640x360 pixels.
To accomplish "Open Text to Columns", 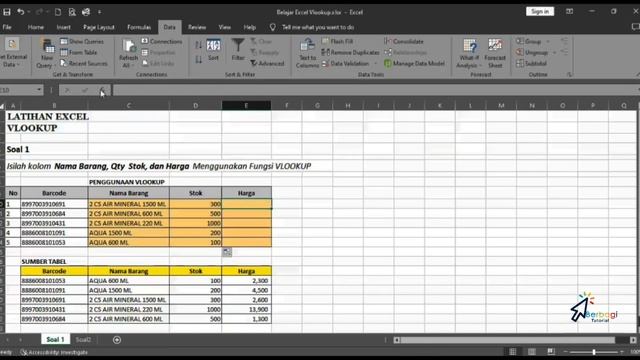I will (x=307, y=54).
